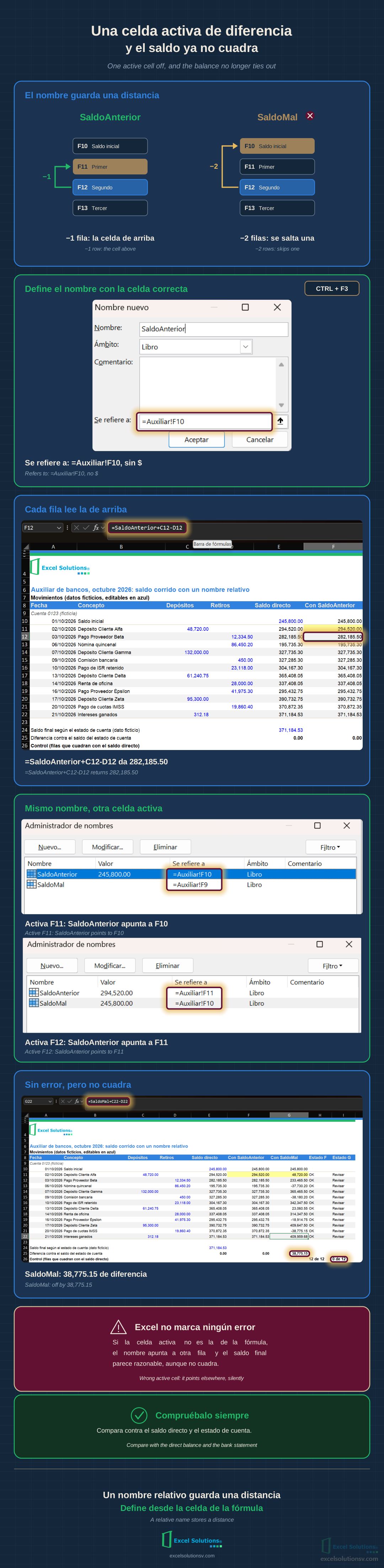Click the cell showing 0 de 12

coord(339,1259)
